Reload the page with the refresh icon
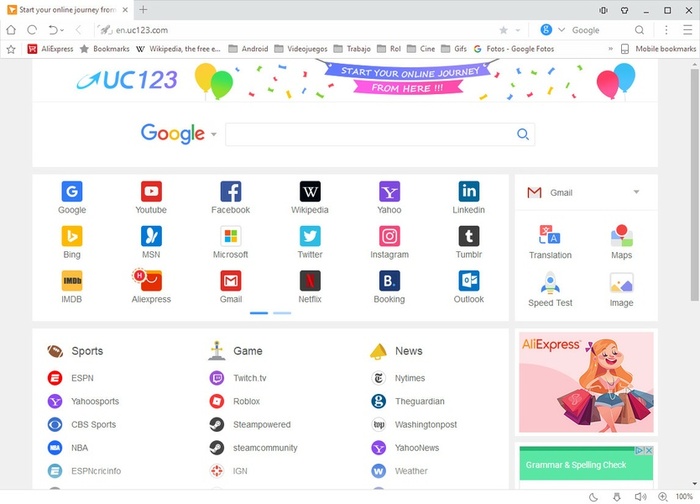This screenshot has width=700, height=504. [32, 30]
